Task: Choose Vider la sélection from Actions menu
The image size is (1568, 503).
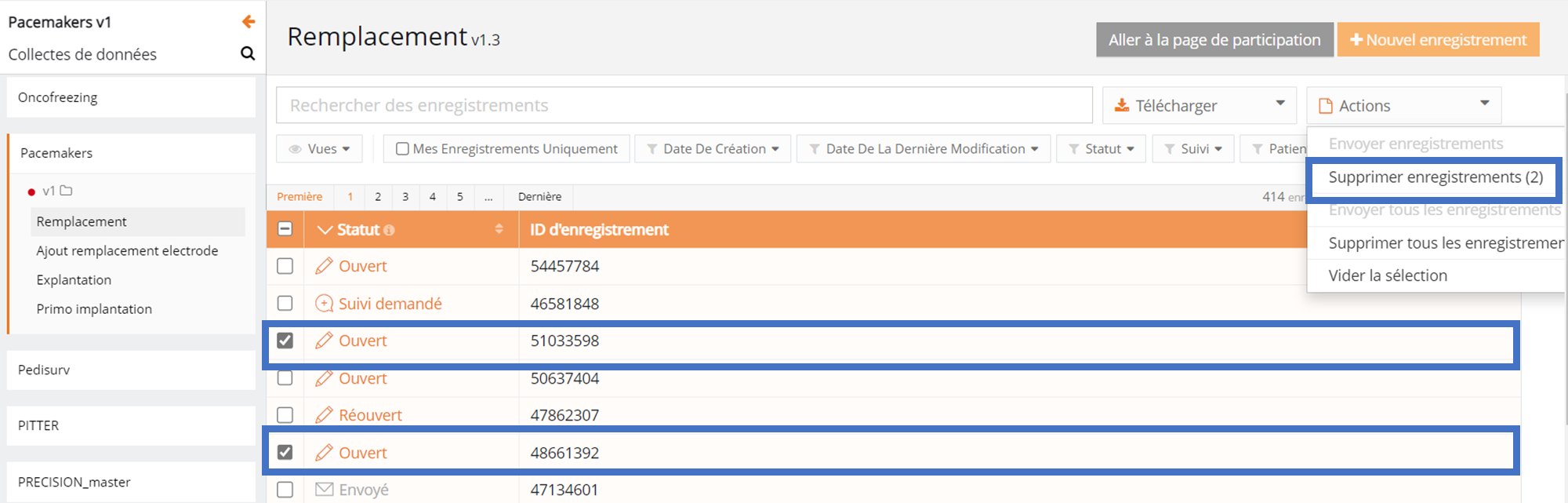Action: (1388, 275)
